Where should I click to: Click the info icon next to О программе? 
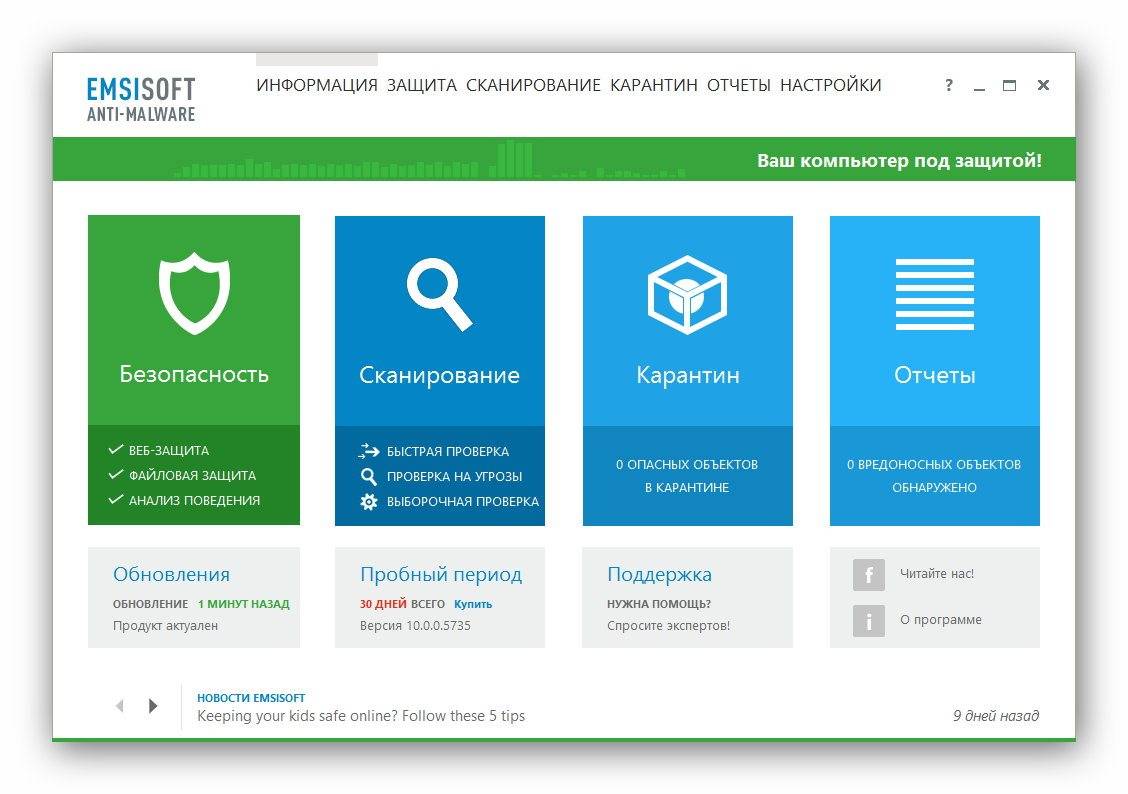pos(868,620)
